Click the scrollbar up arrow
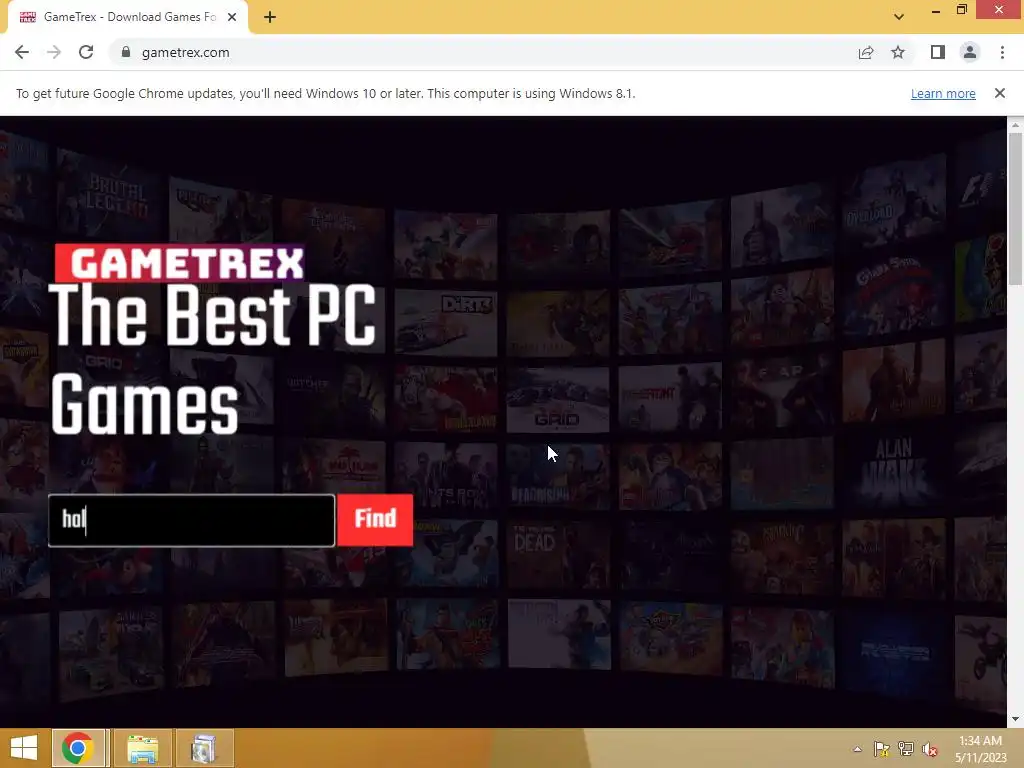 [1015, 124]
